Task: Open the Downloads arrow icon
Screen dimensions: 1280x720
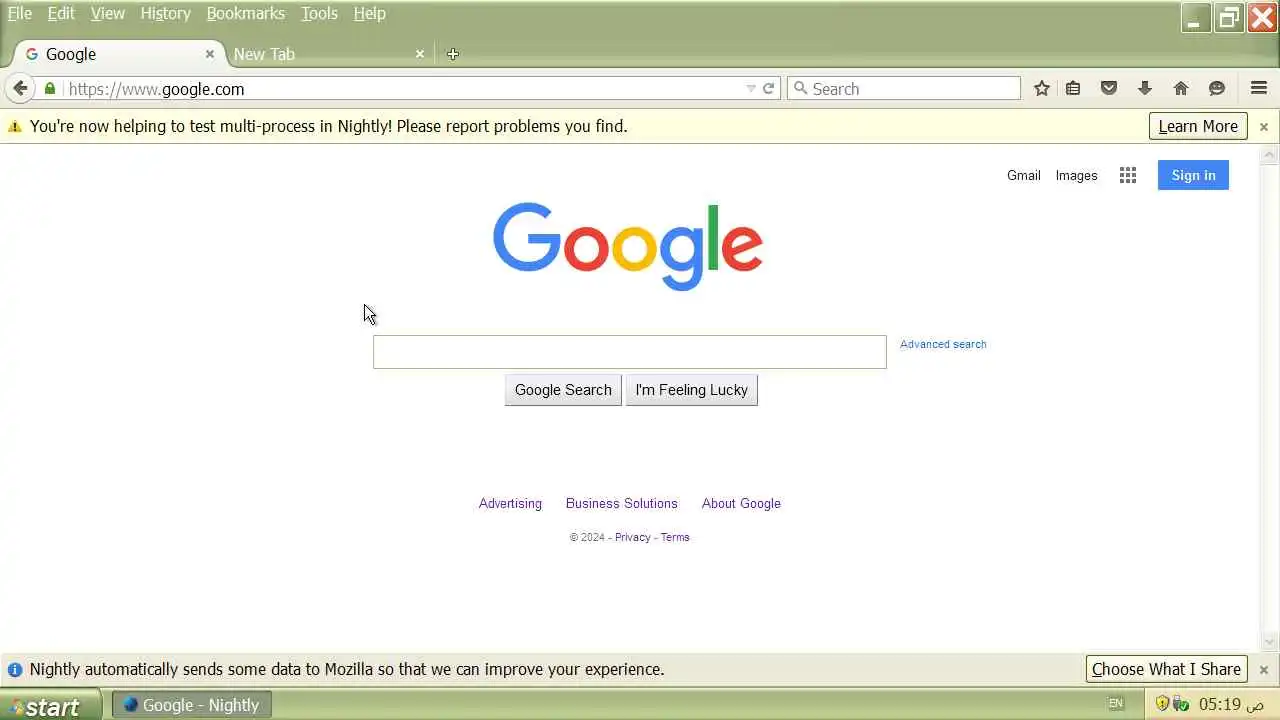Action: tap(1145, 88)
